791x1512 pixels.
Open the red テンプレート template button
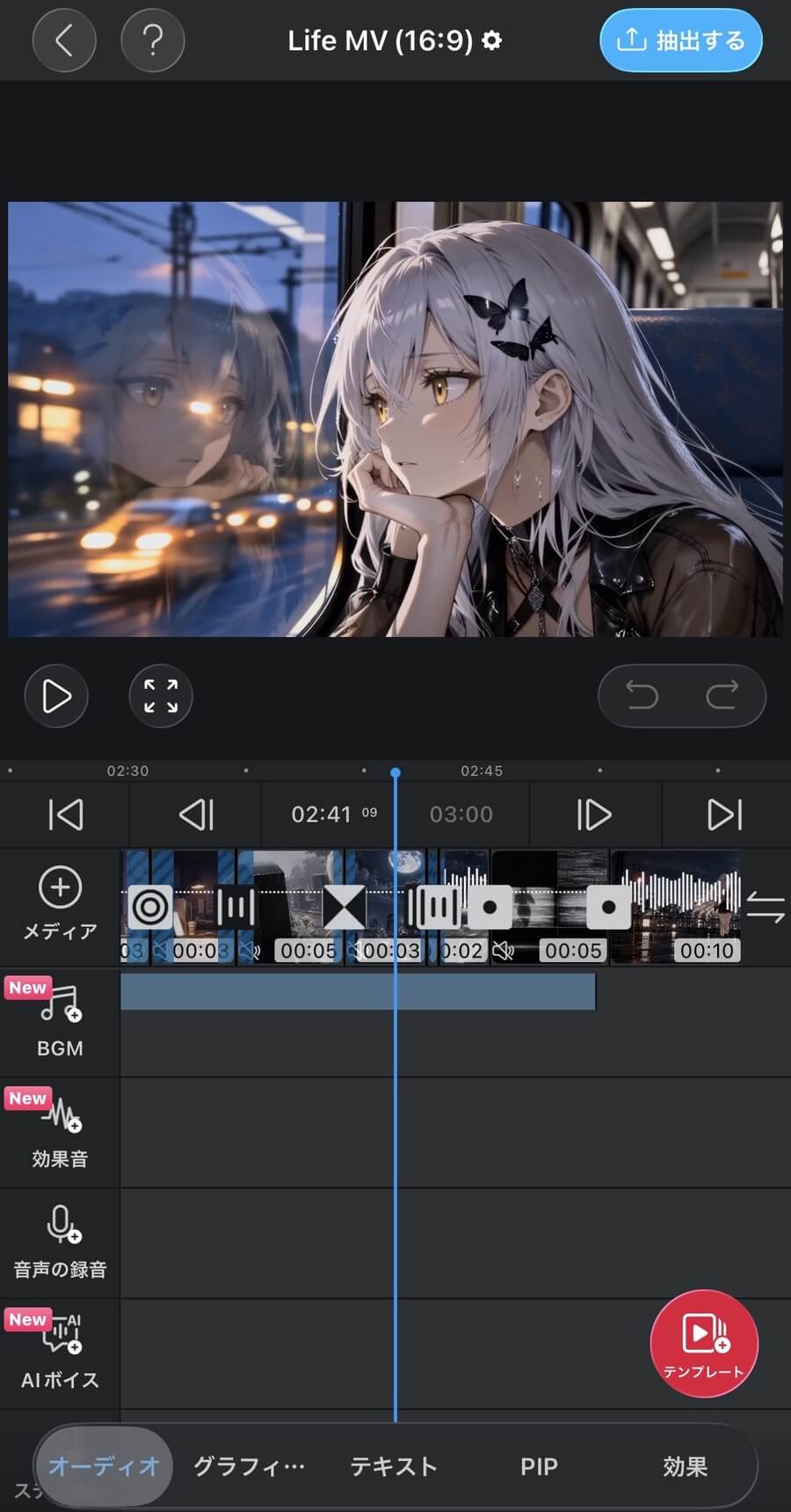click(x=704, y=1343)
